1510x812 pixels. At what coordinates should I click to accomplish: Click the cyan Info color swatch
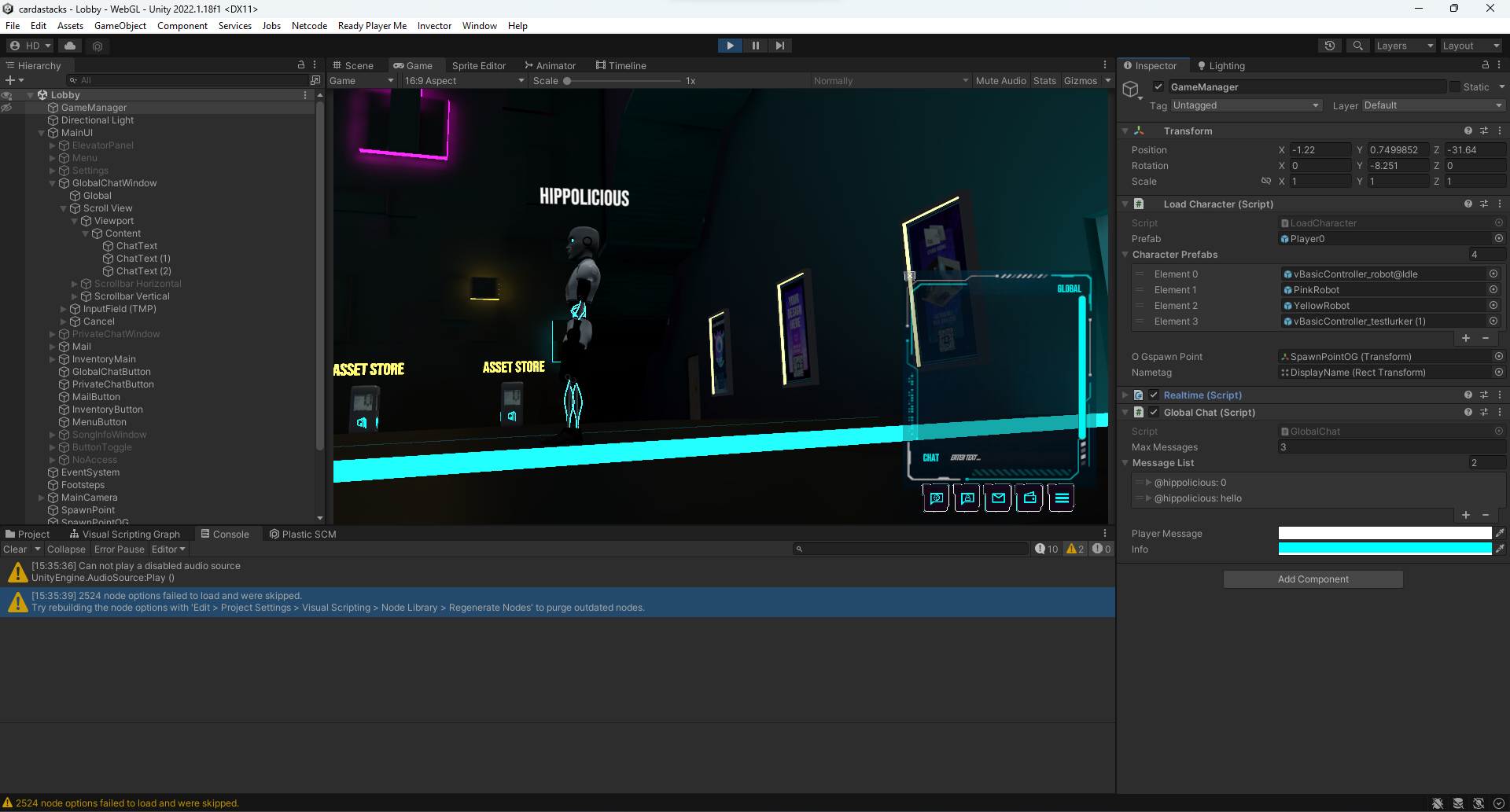click(x=1385, y=549)
